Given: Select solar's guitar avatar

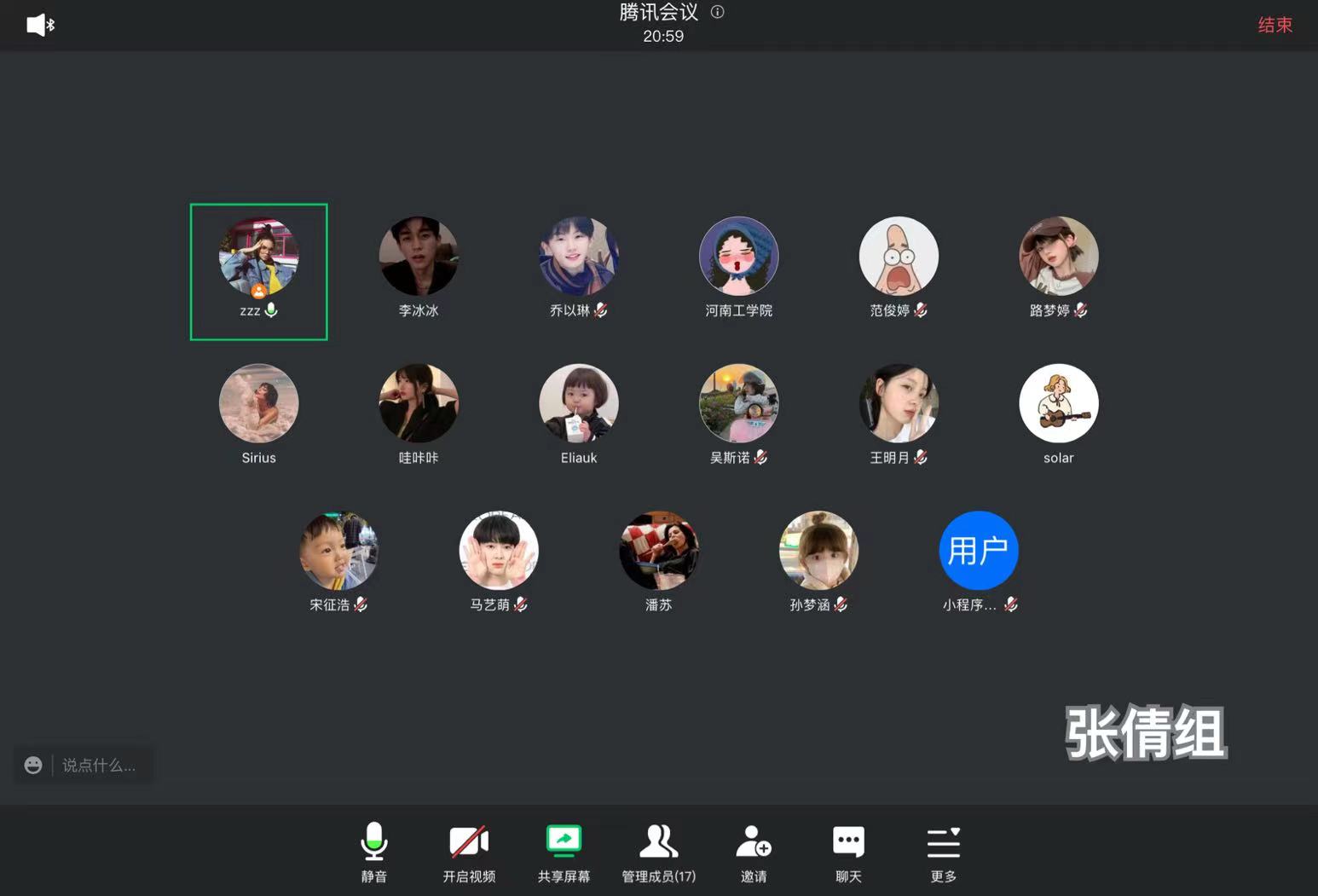Looking at the screenshot, I should click(x=1058, y=403).
